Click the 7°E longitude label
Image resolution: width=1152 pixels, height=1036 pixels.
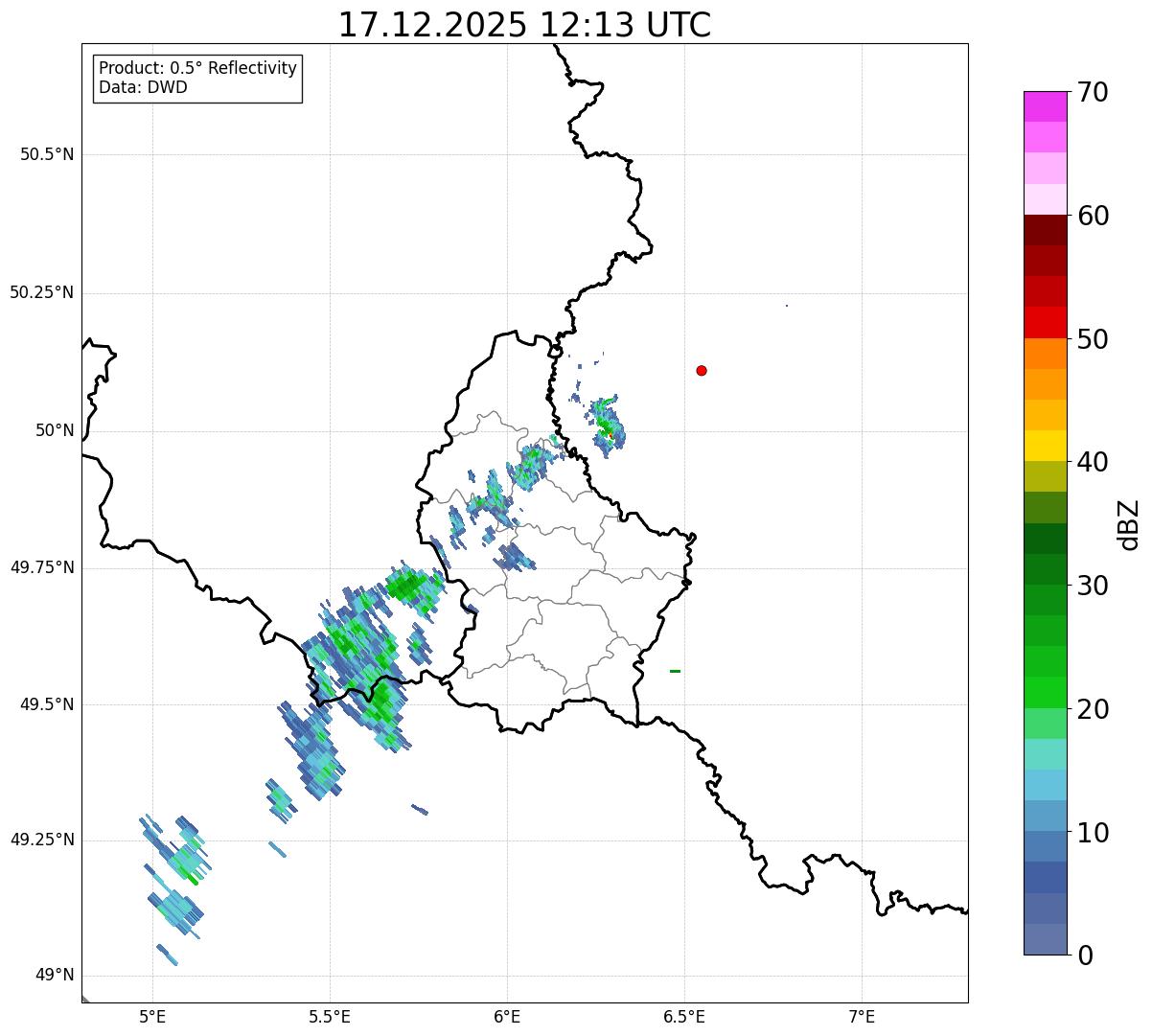coord(862,1016)
